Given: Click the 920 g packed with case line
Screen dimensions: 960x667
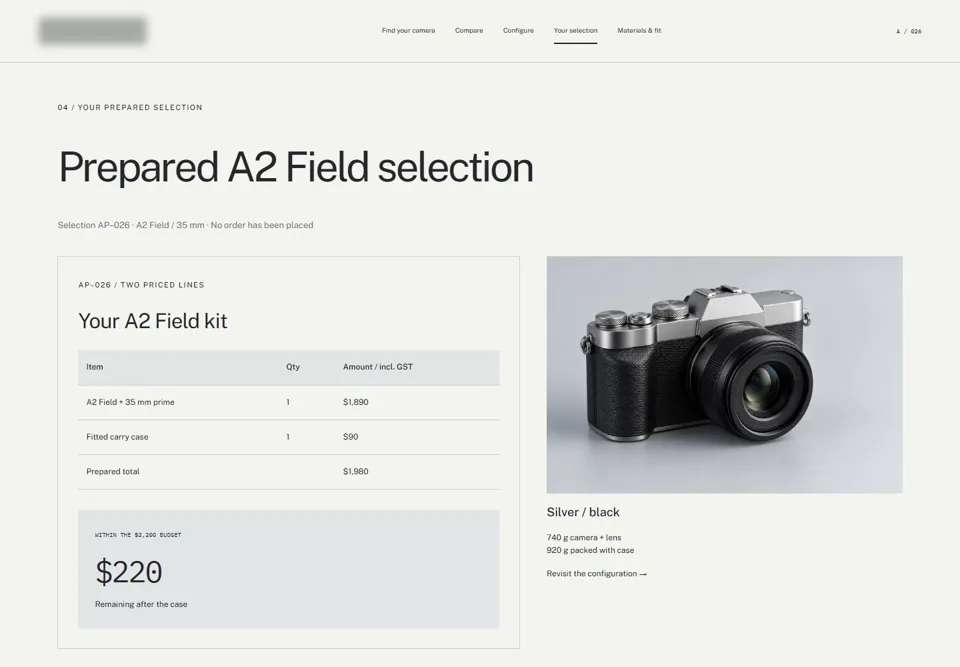Looking at the screenshot, I should point(590,551).
